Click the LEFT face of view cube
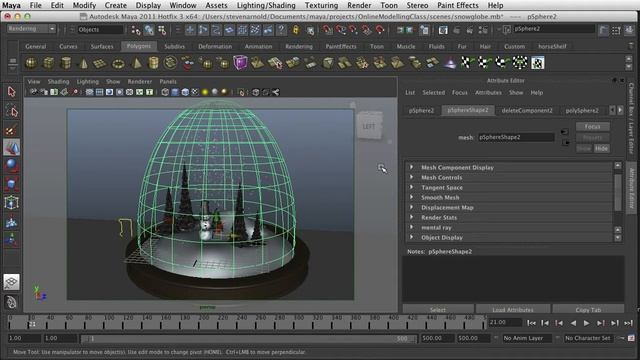The width and height of the screenshot is (640, 360). (369, 127)
